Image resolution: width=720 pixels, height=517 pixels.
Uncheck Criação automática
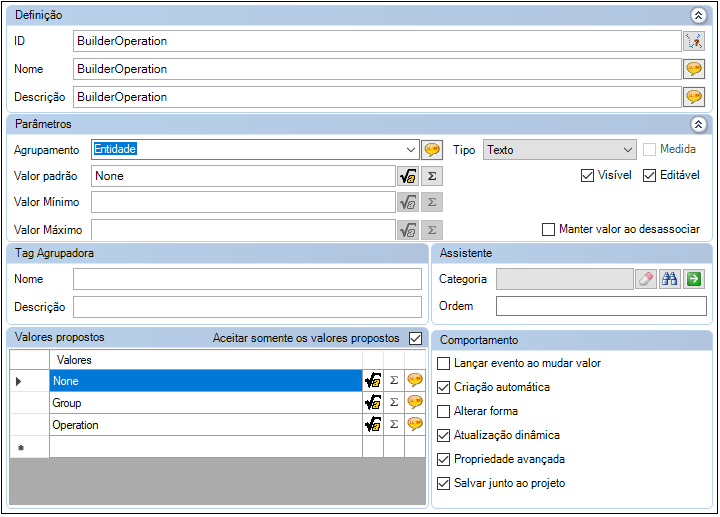click(444, 388)
